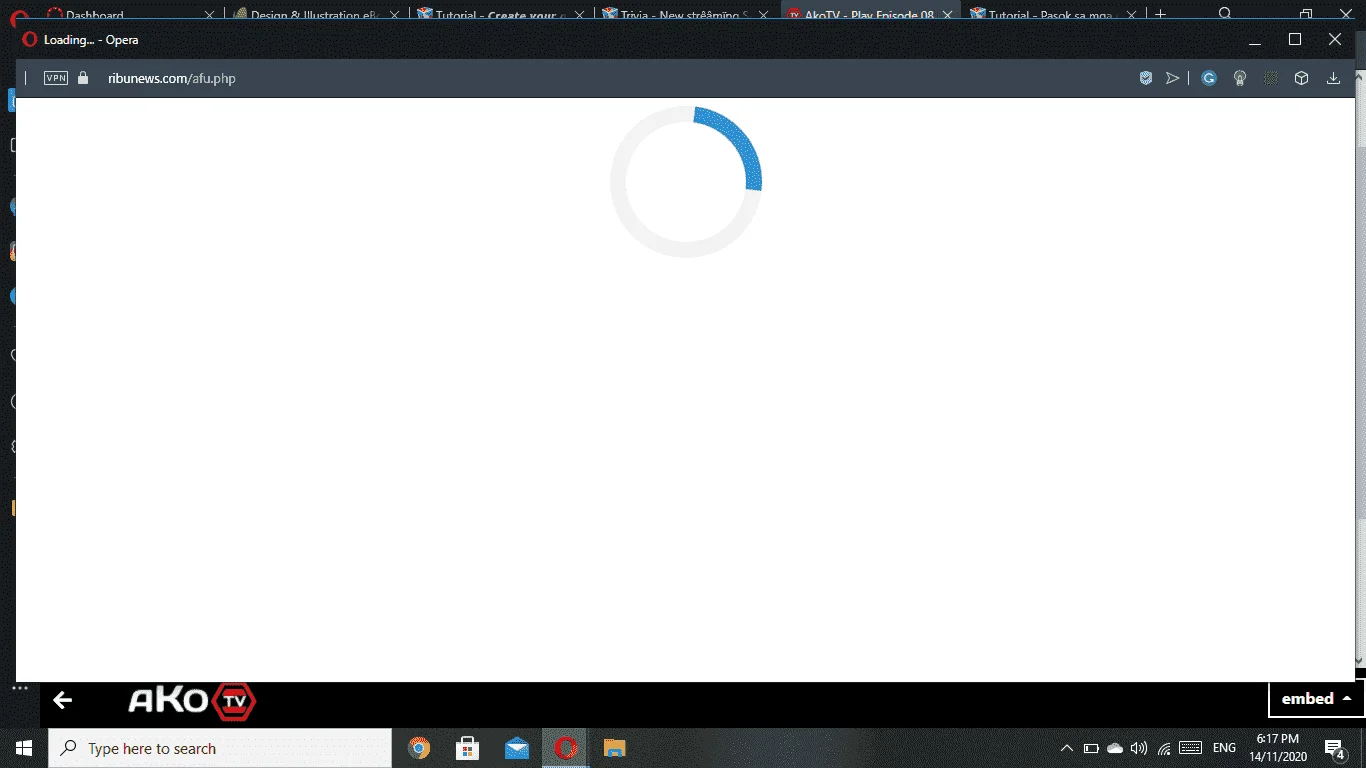
Task: Open Mail app from the taskbar
Action: coord(517,748)
